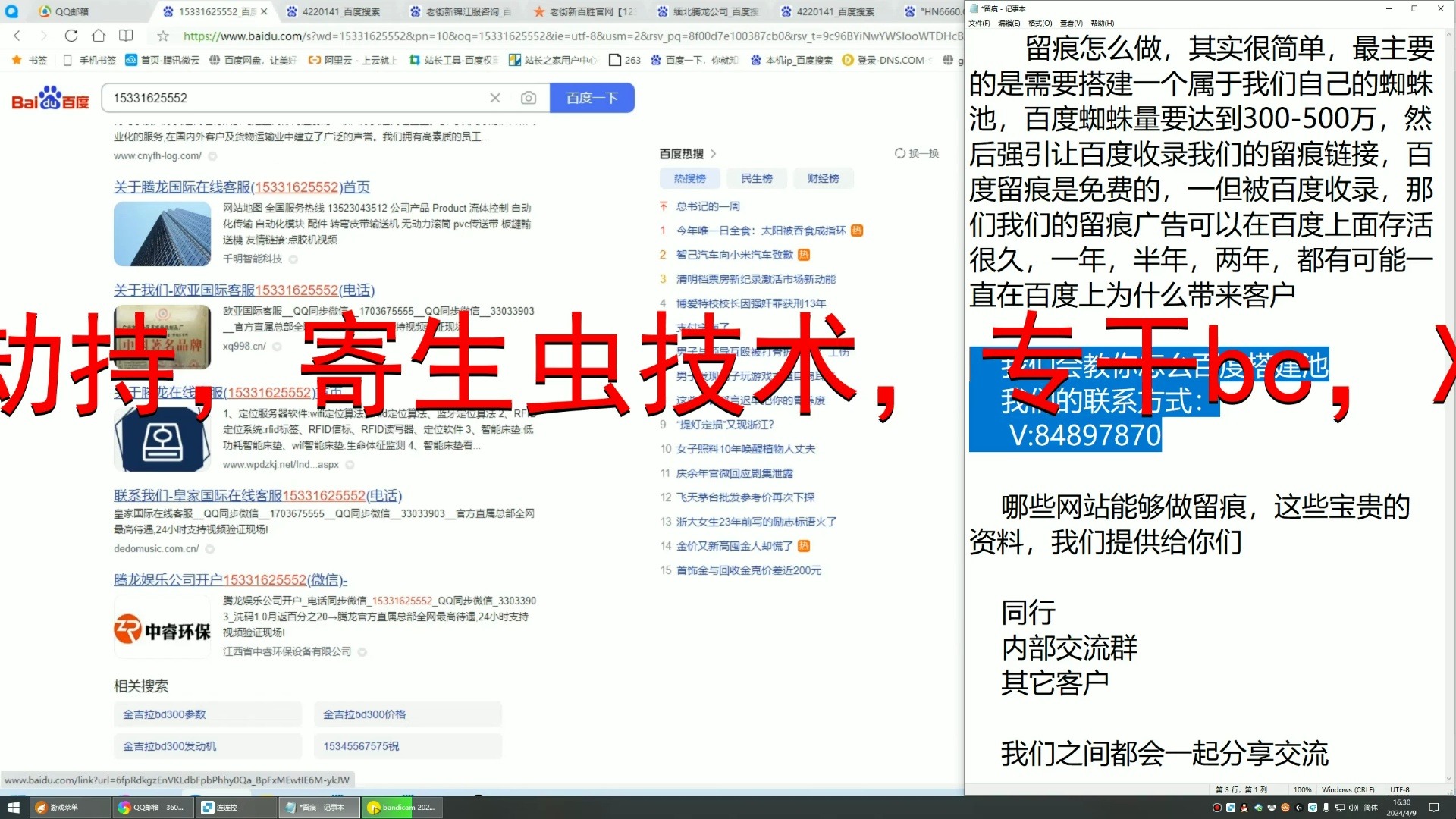The width and height of the screenshot is (1456, 819).
Task: Go back with the browser back arrow
Action: [x=17, y=36]
